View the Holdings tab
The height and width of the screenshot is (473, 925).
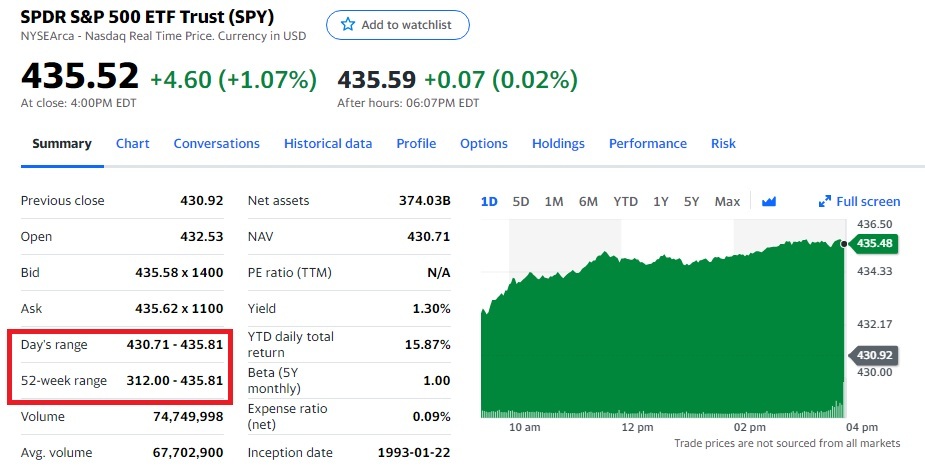pos(558,143)
